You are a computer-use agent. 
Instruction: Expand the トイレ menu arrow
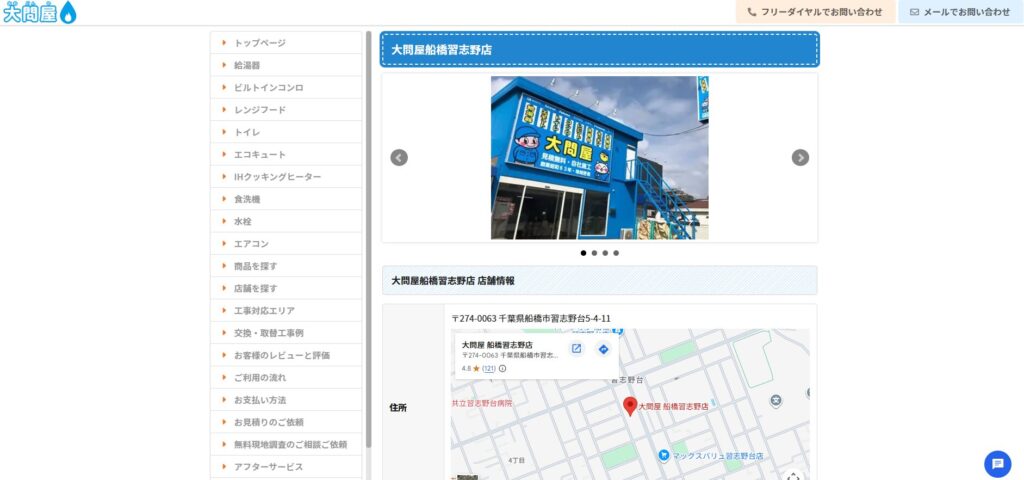224,132
